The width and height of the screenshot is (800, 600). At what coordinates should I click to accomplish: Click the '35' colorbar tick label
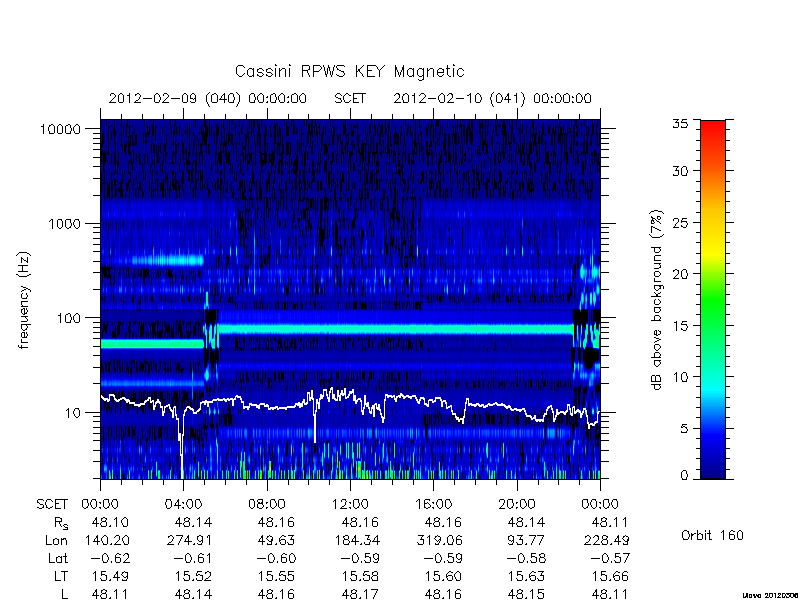(x=680, y=124)
